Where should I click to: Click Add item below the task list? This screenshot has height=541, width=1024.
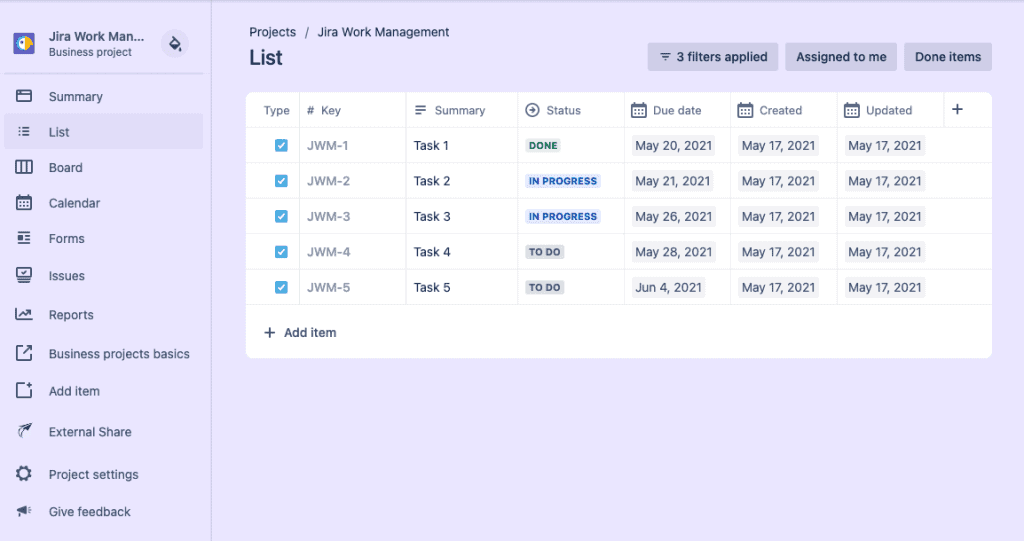click(x=300, y=332)
